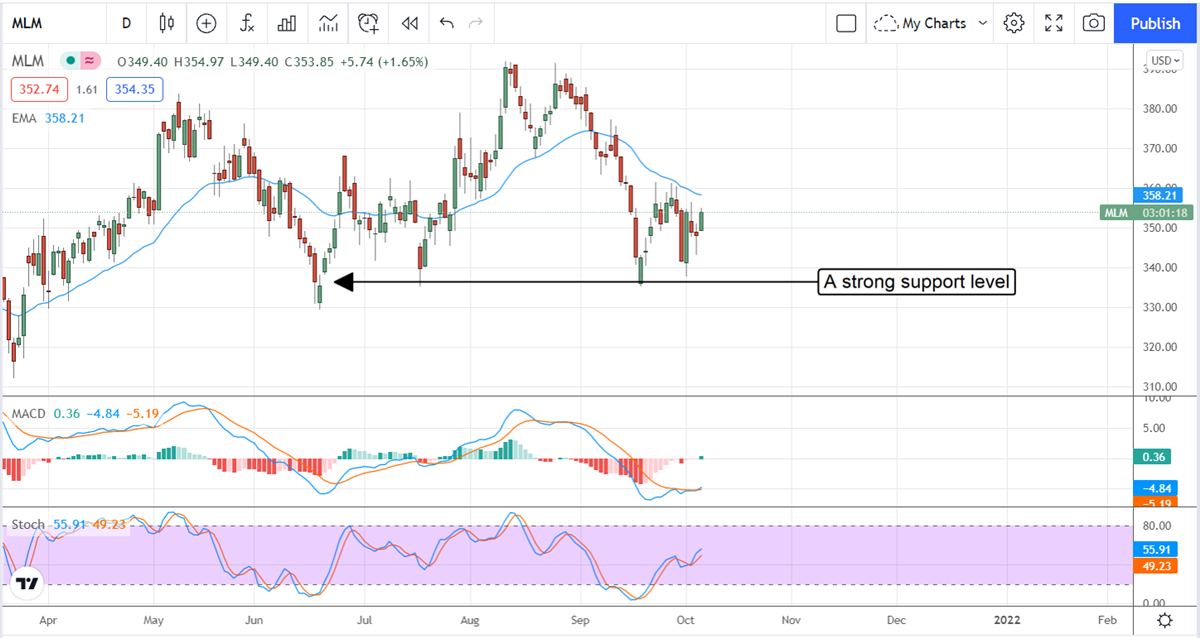Create a new alert with alarm icon
Screen dimensions: 1200x638
(369, 22)
